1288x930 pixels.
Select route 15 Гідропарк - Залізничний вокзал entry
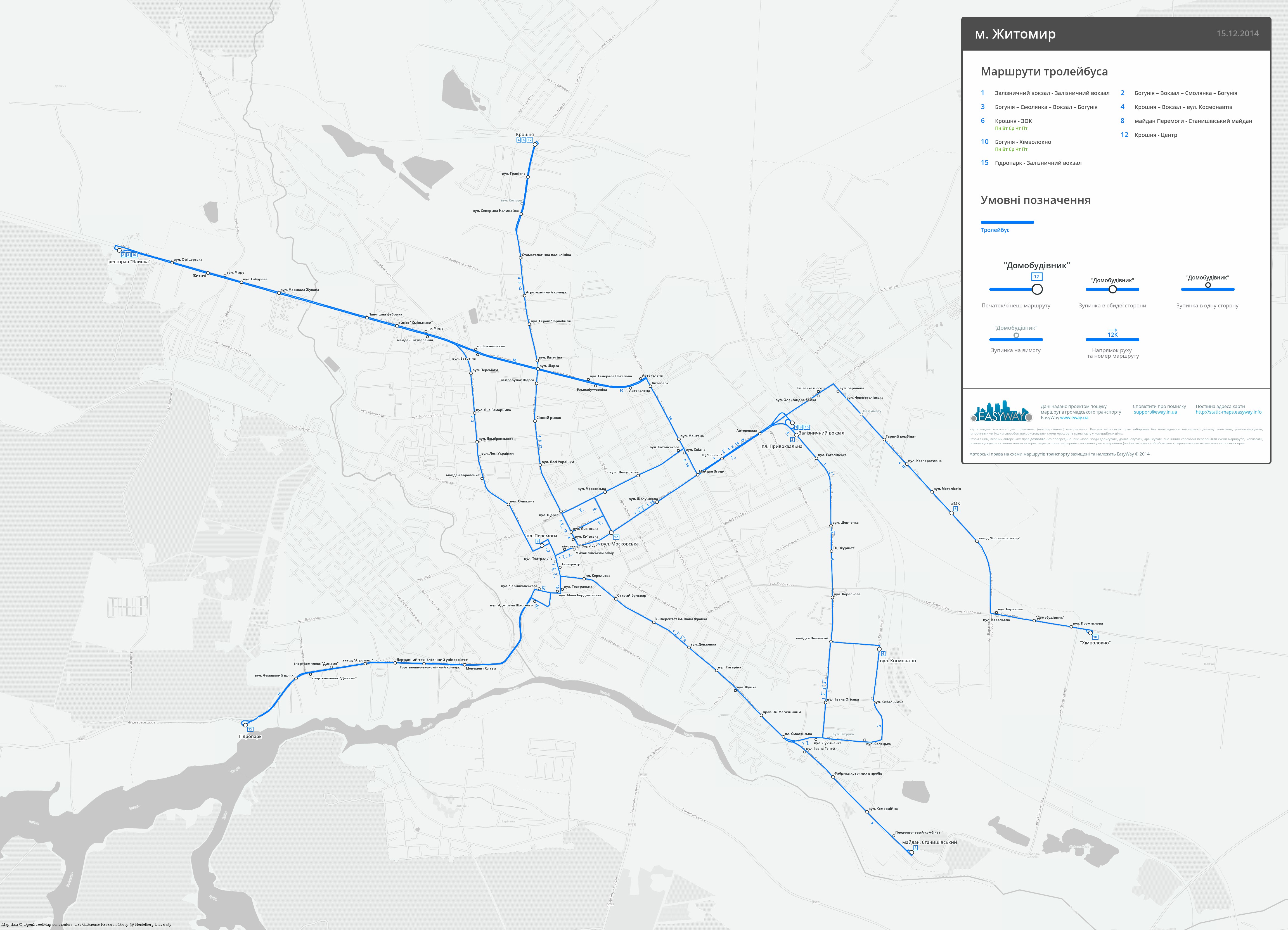tap(1031, 163)
